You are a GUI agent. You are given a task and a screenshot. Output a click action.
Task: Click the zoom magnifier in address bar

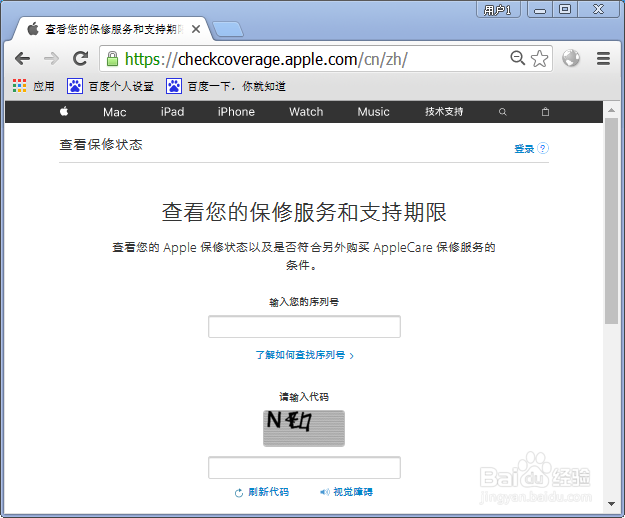(x=517, y=58)
